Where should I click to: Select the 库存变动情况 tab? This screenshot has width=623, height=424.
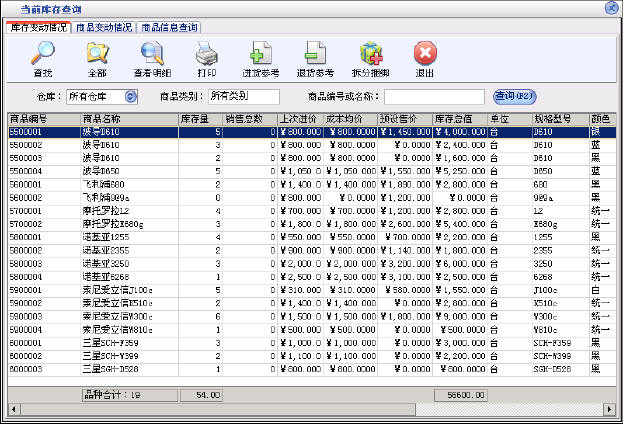39,28
